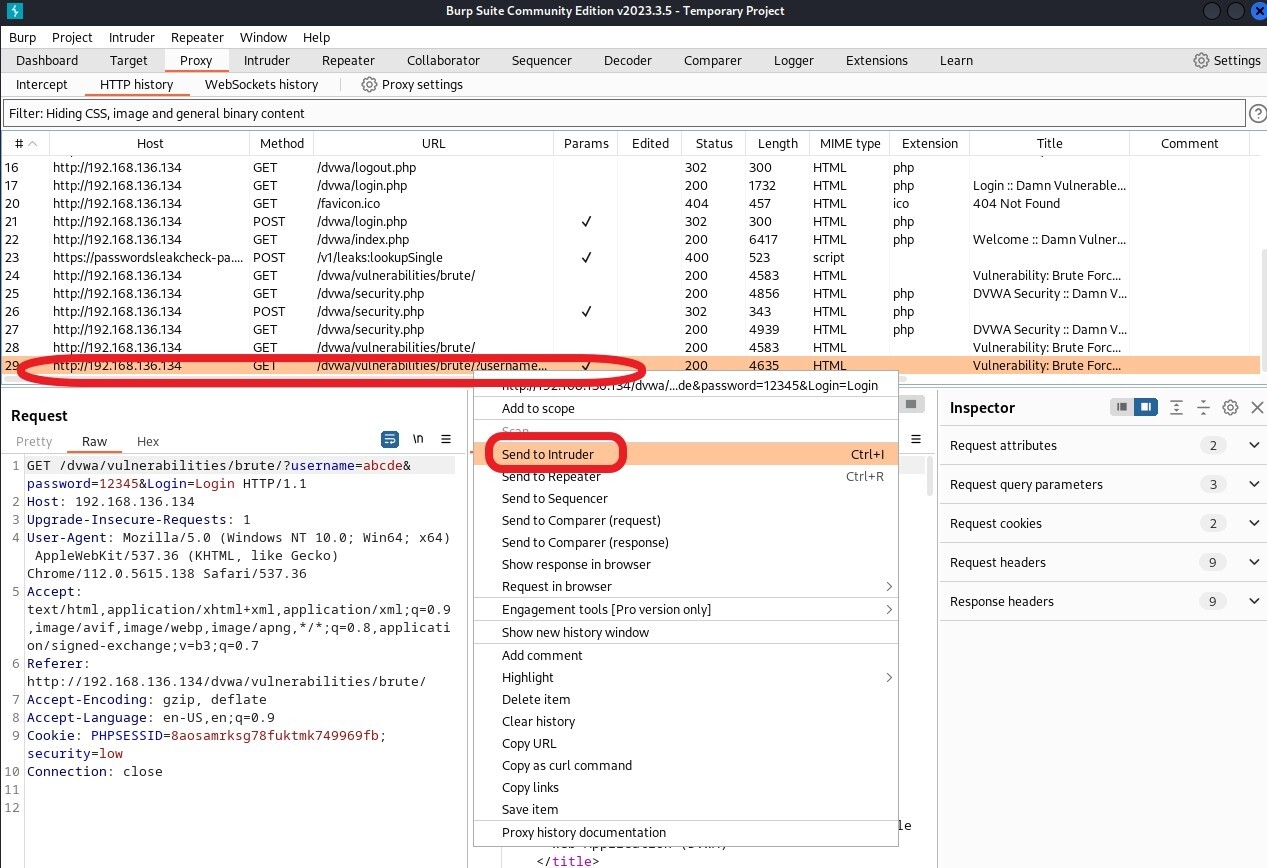Select row 21 POST /dvwa/login.php

[x=630, y=221]
